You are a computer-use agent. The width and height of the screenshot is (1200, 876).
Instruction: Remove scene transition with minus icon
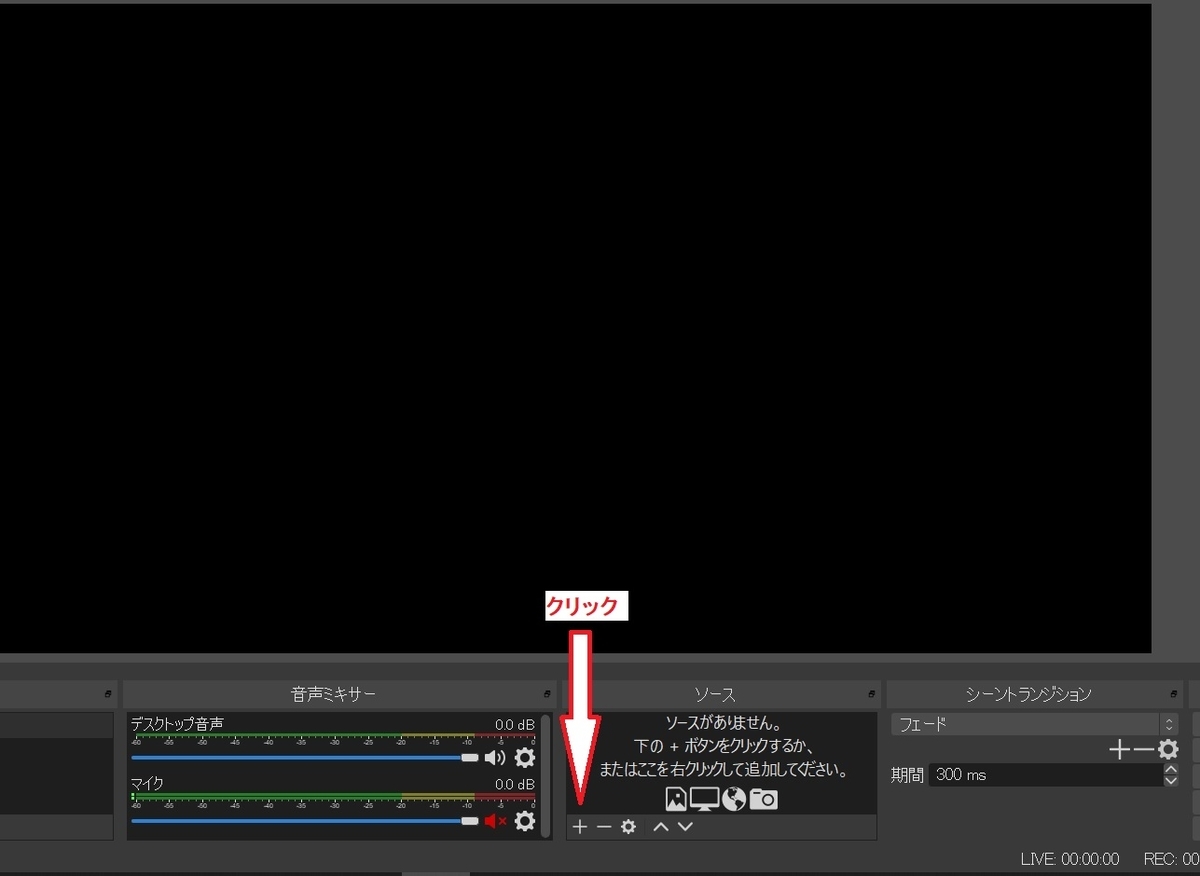pyautogui.click(x=1143, y=750)
